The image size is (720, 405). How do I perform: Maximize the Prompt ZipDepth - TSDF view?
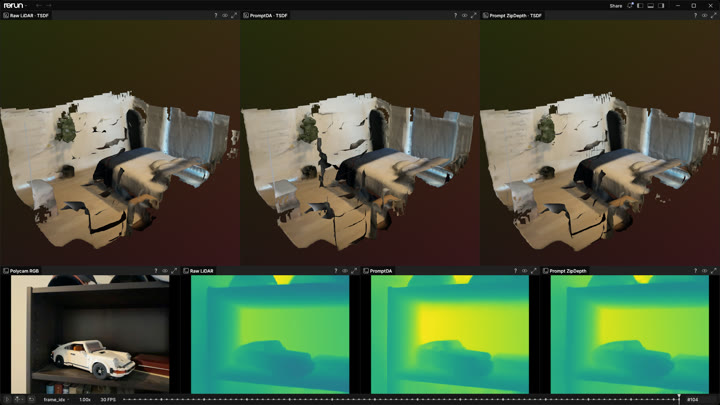point(714,16)
